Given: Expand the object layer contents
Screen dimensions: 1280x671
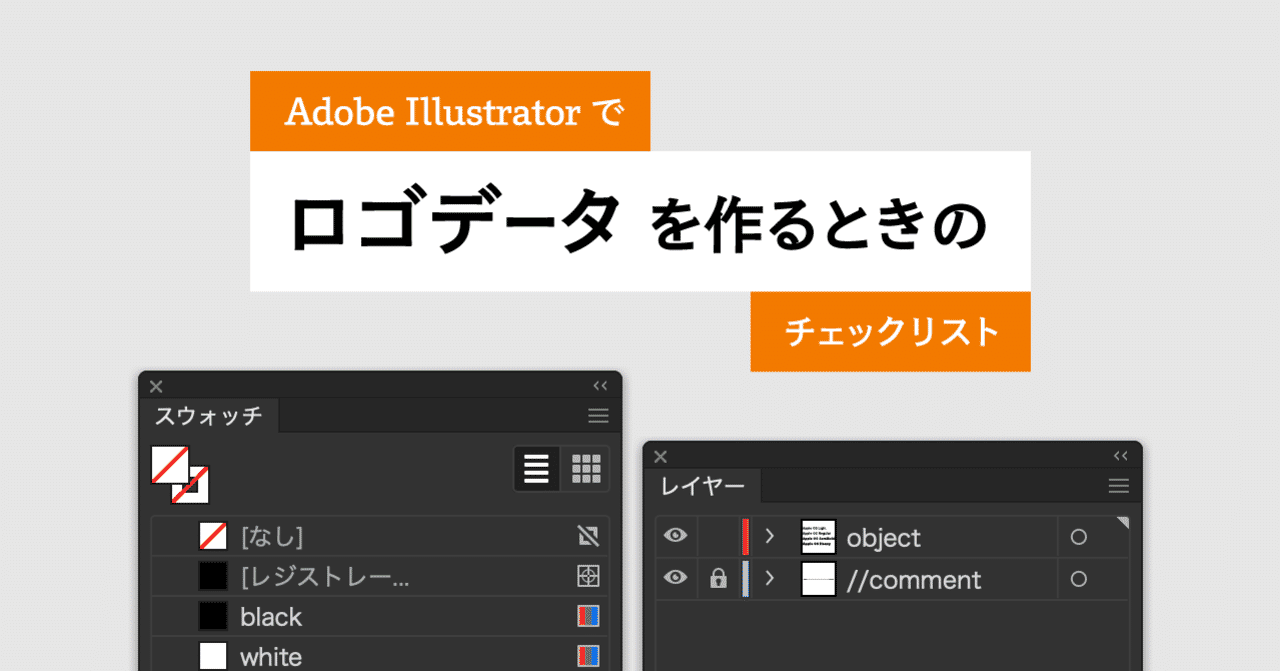Looking at the screenshot, I should (x=769, y=537).
